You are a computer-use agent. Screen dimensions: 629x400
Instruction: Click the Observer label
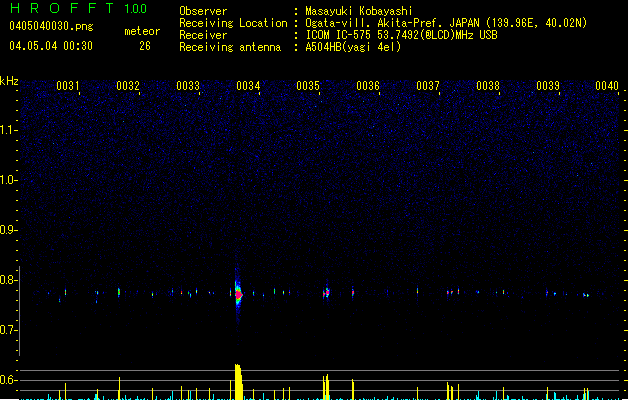click(203, 11)
